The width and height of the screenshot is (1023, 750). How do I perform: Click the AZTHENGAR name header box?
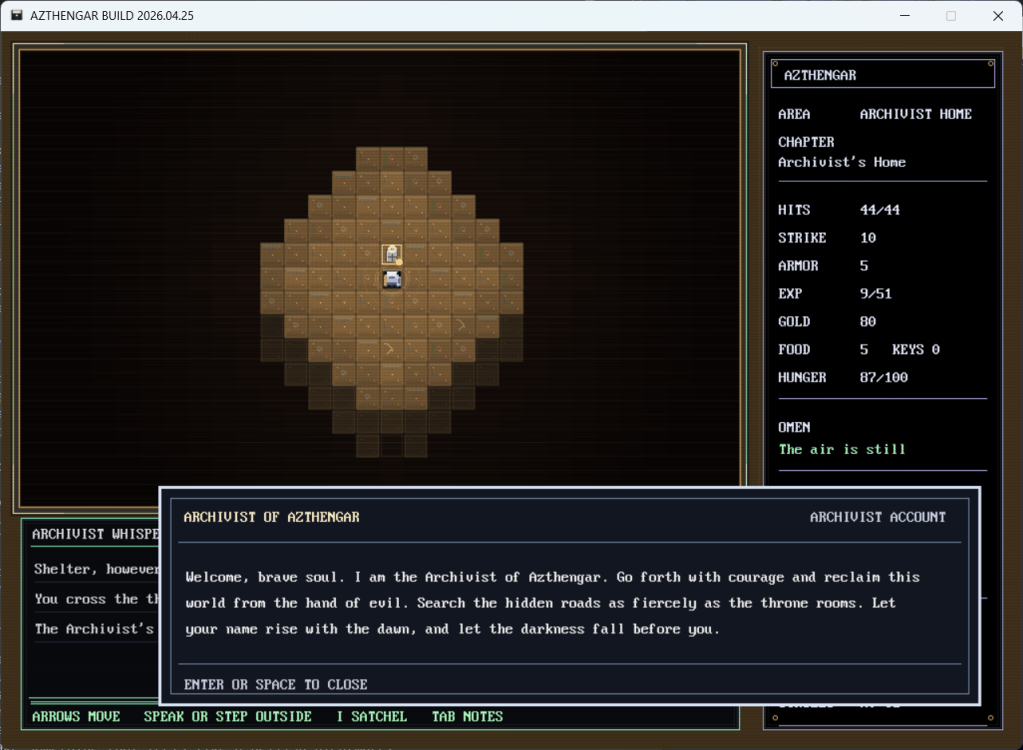[881, 74]
